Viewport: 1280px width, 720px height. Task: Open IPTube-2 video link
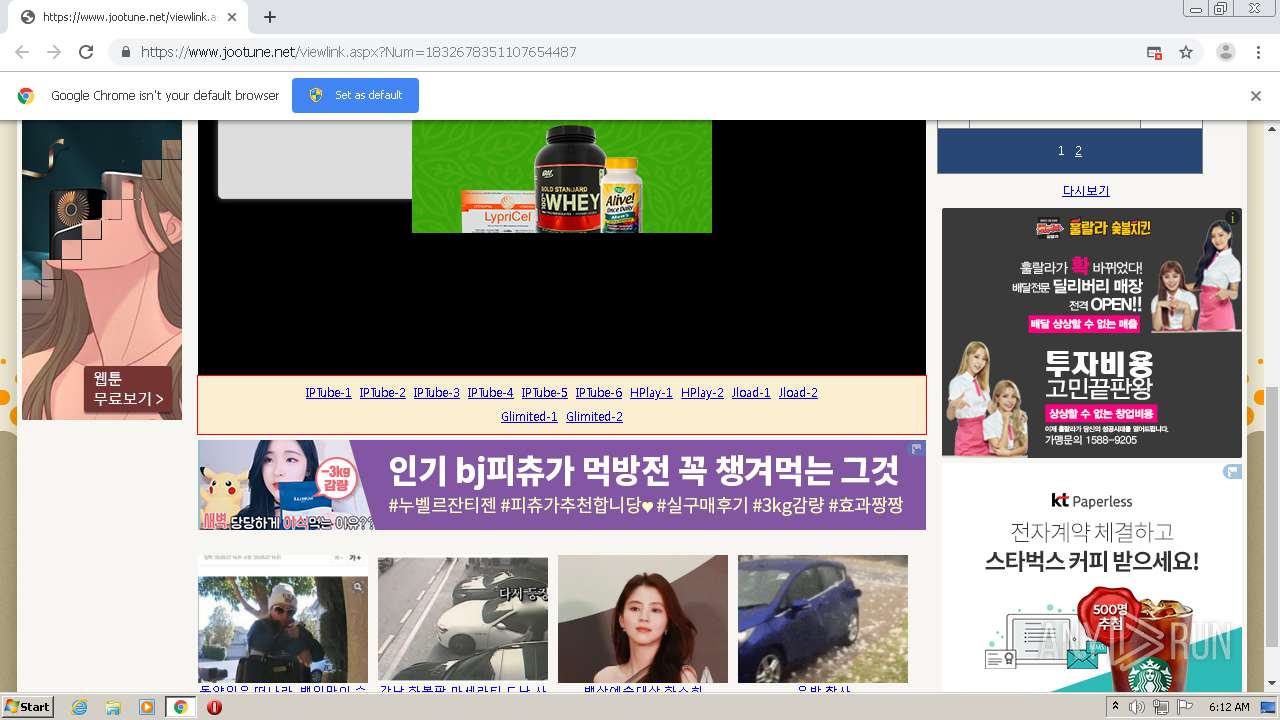click(x=382, y=393)
